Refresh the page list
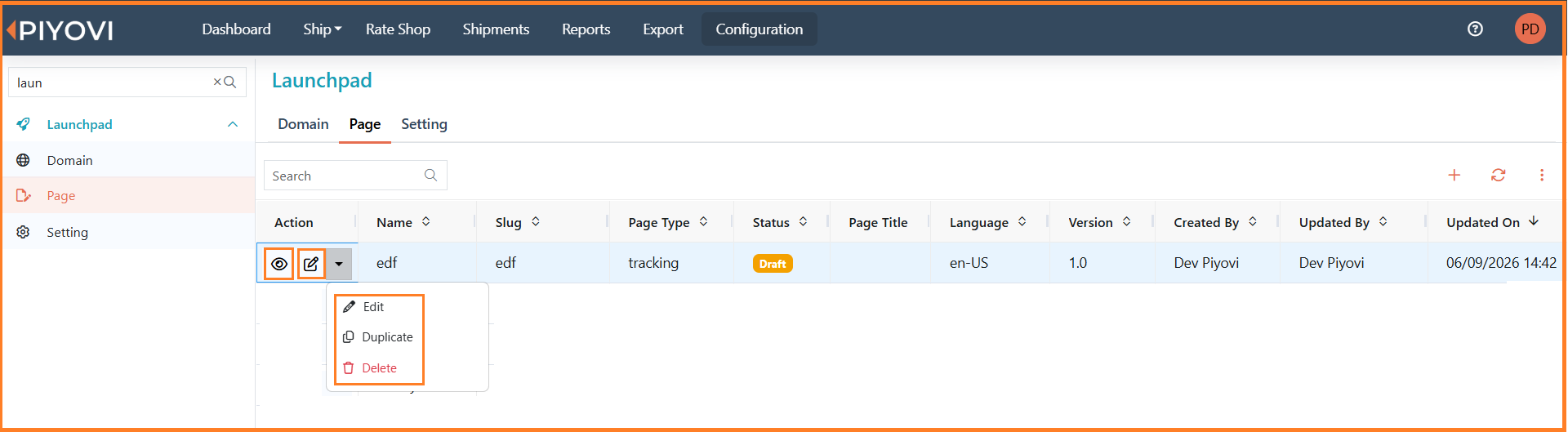This screenshot has height=432, width=1568. (x=1498, y=175)
